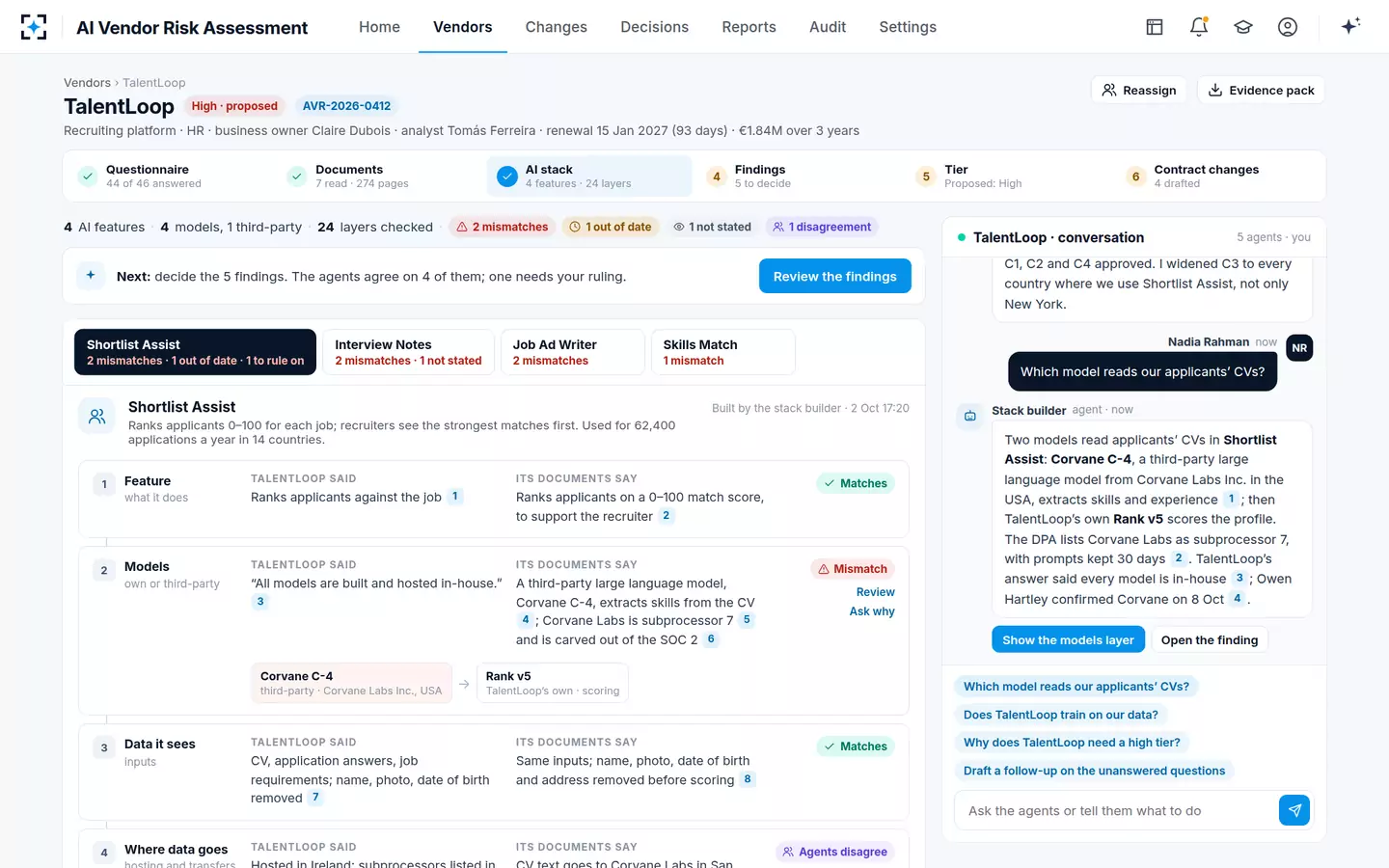The image size is (1389, 868).
Task: Click the Stack builder agent avatar icon
Action: [970, 416]
